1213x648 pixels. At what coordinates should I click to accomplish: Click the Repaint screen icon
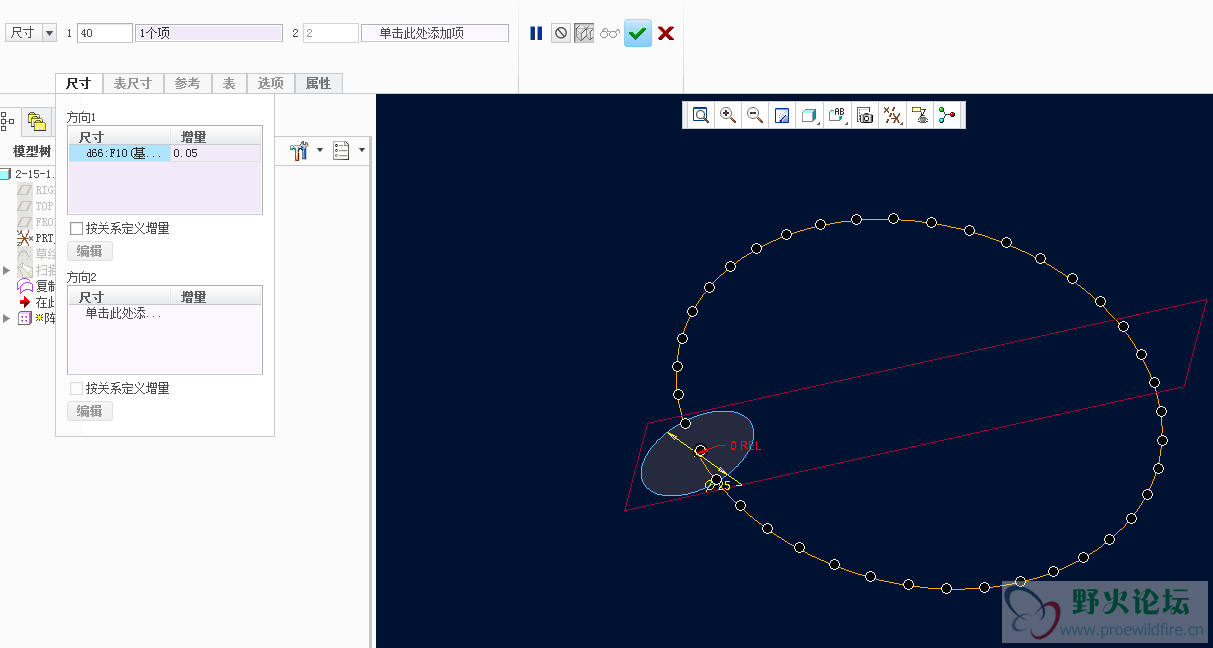(x=783, y=115)
